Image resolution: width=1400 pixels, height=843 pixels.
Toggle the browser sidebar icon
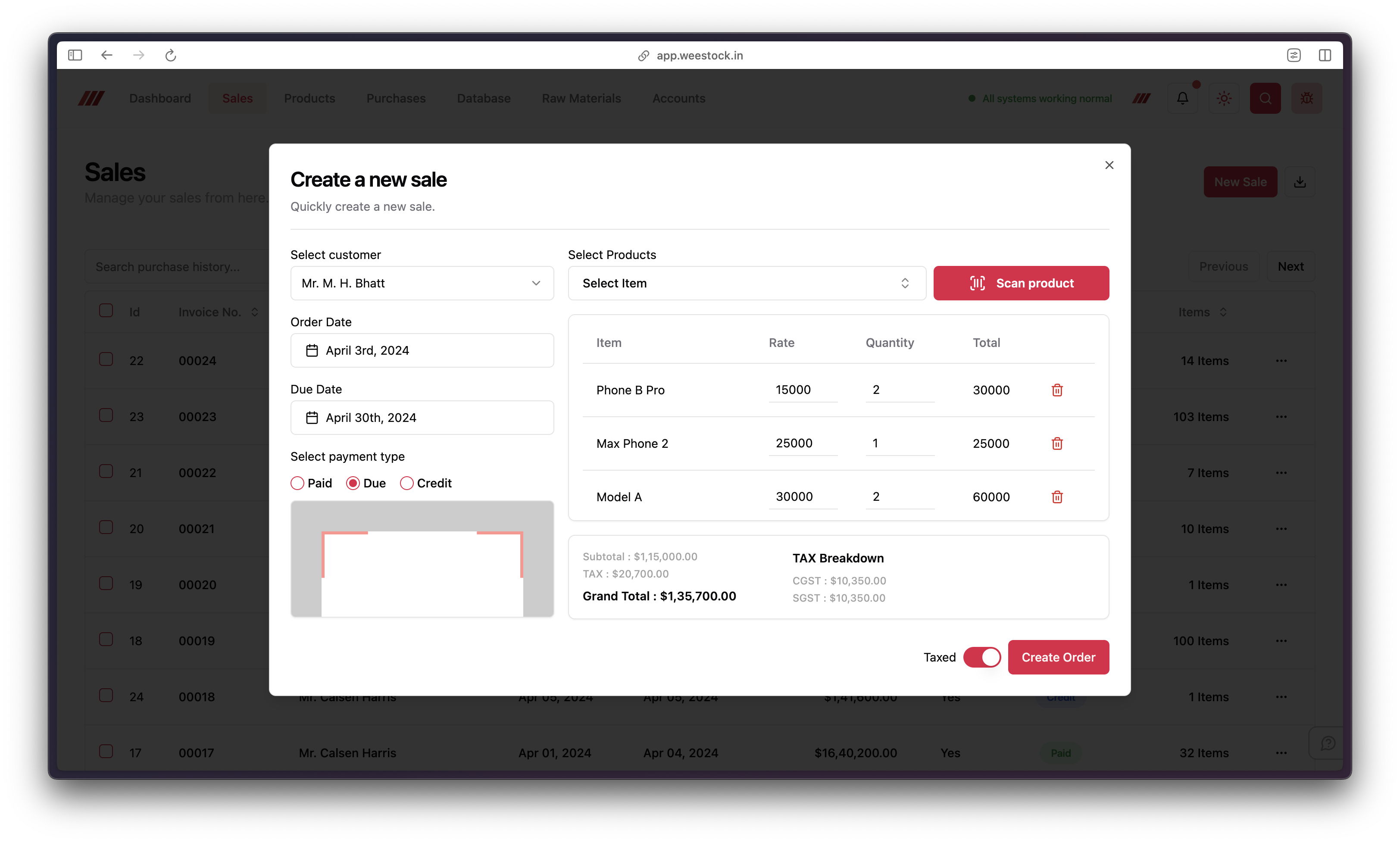click(x=75, y=55)
